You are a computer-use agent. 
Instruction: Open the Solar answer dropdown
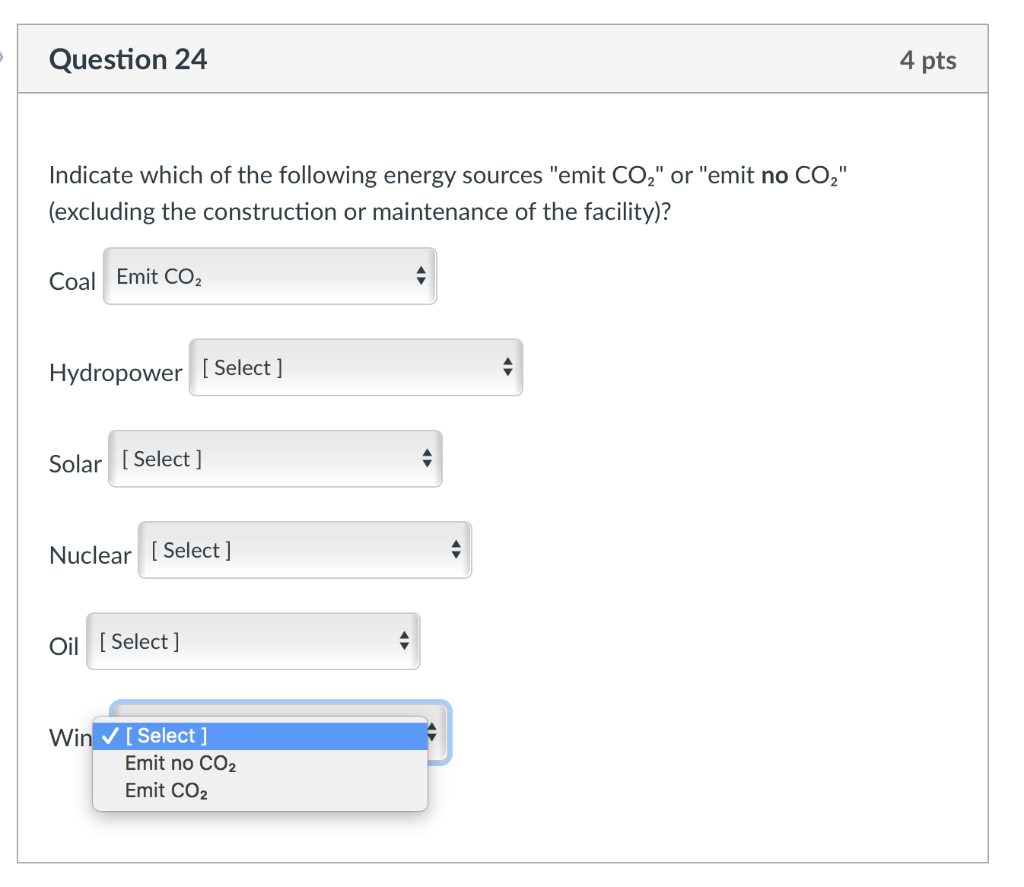[x=274, y=459]
